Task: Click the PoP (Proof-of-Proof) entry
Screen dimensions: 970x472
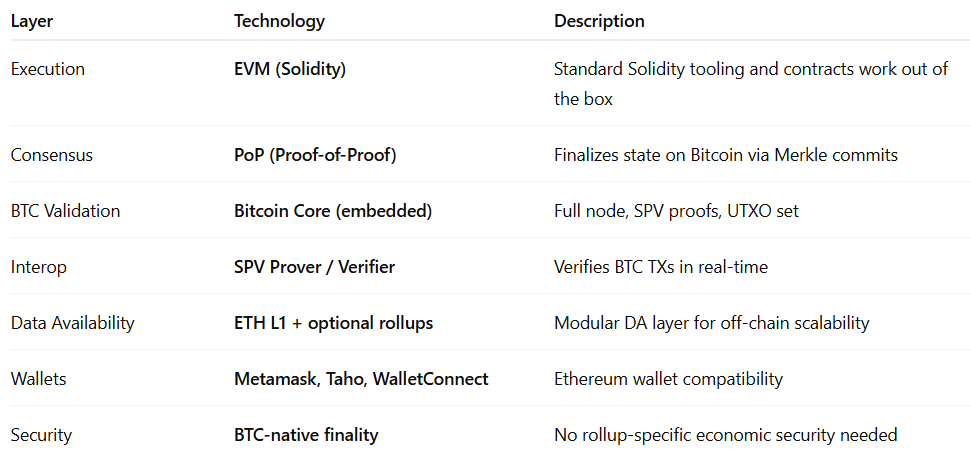Action: click(x=311, y=155)
